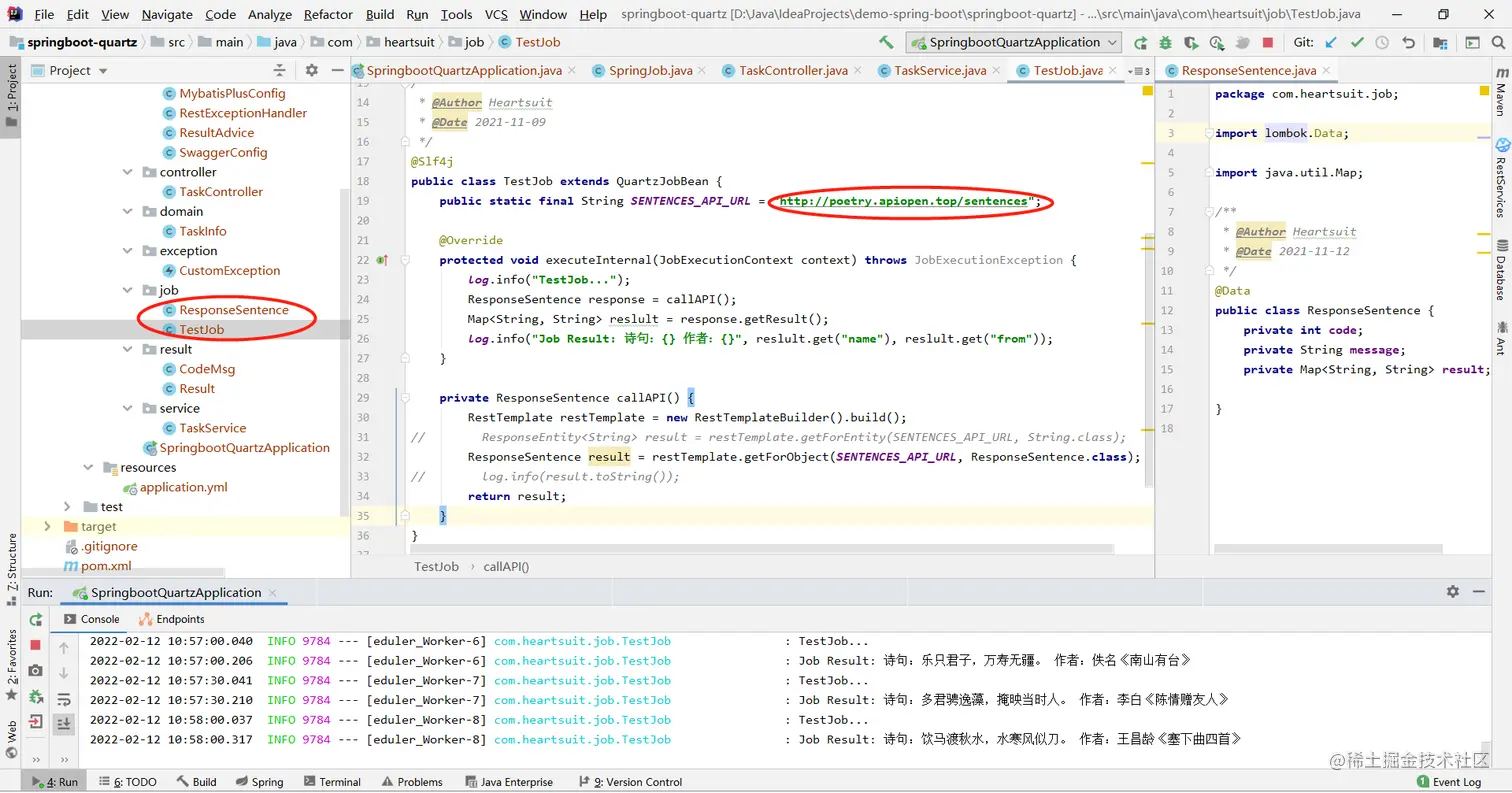Image resolution: width=1512 pixels, height=793 pixels.
Task: Open Project panel settings gear
Action: point(311,70)
